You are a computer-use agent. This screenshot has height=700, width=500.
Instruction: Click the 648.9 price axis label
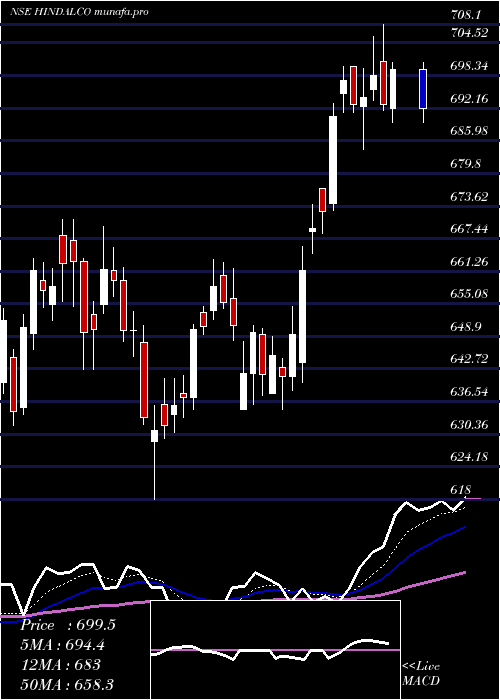coord(466,327)
